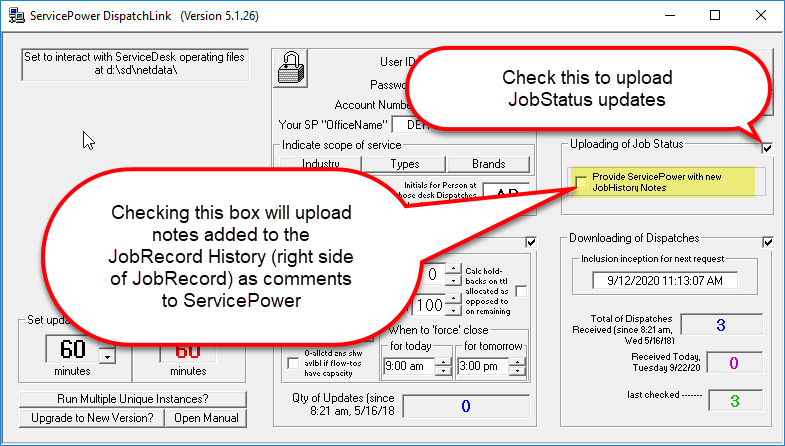
Task: Click the Qty of Updates value 0
Action: click(x=466, y=406)
